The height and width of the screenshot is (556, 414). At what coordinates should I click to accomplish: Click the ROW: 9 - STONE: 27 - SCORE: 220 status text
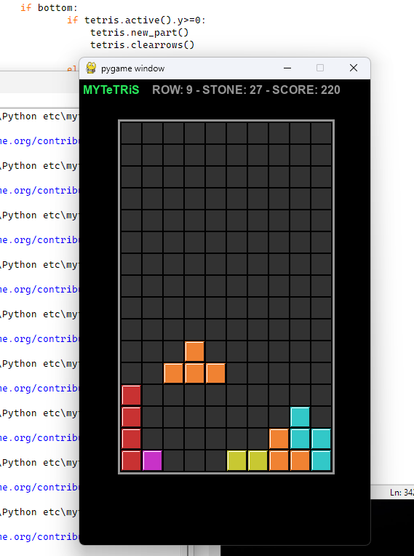coord(246,90)
